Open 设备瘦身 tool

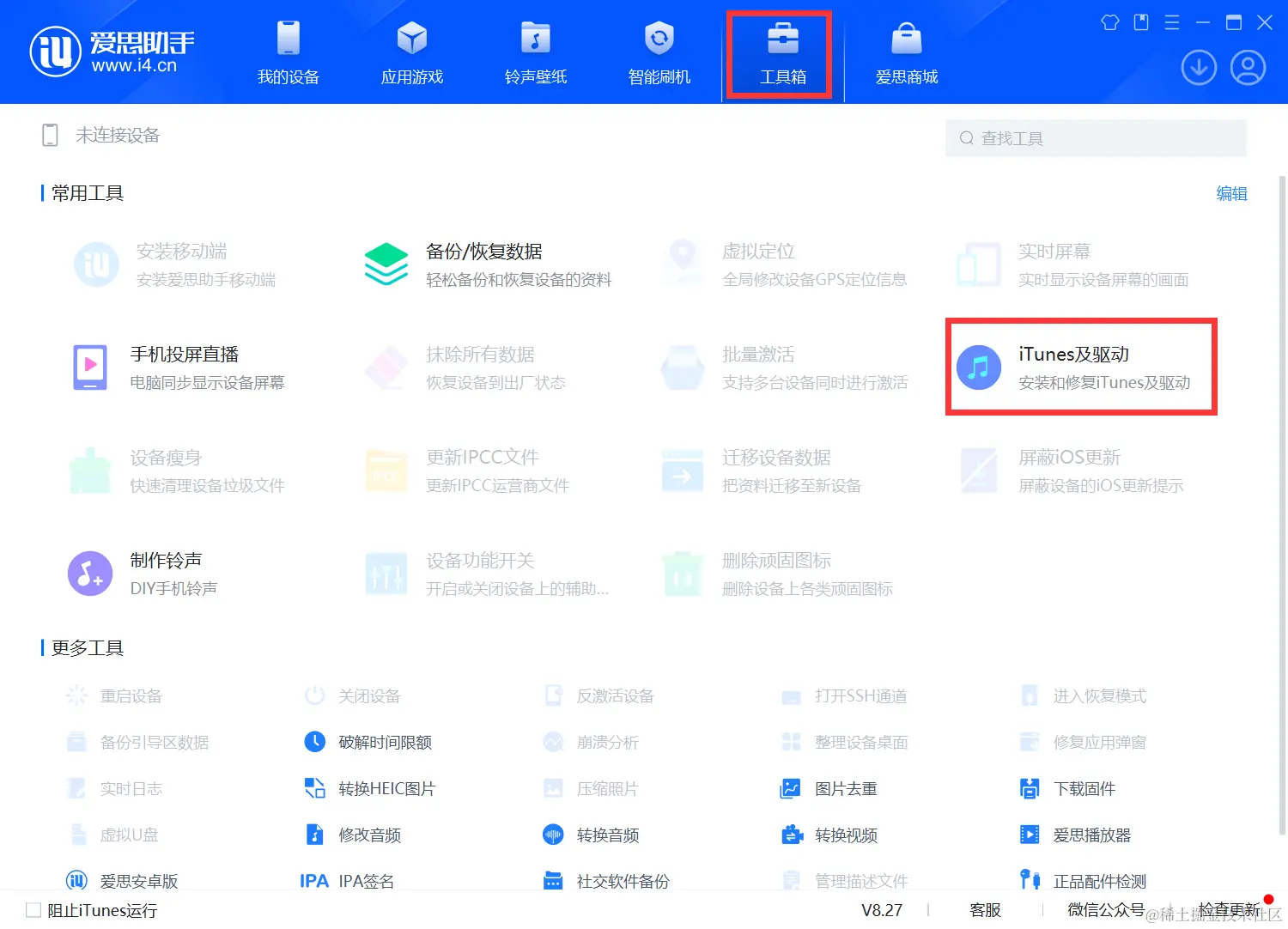[176, 471]
